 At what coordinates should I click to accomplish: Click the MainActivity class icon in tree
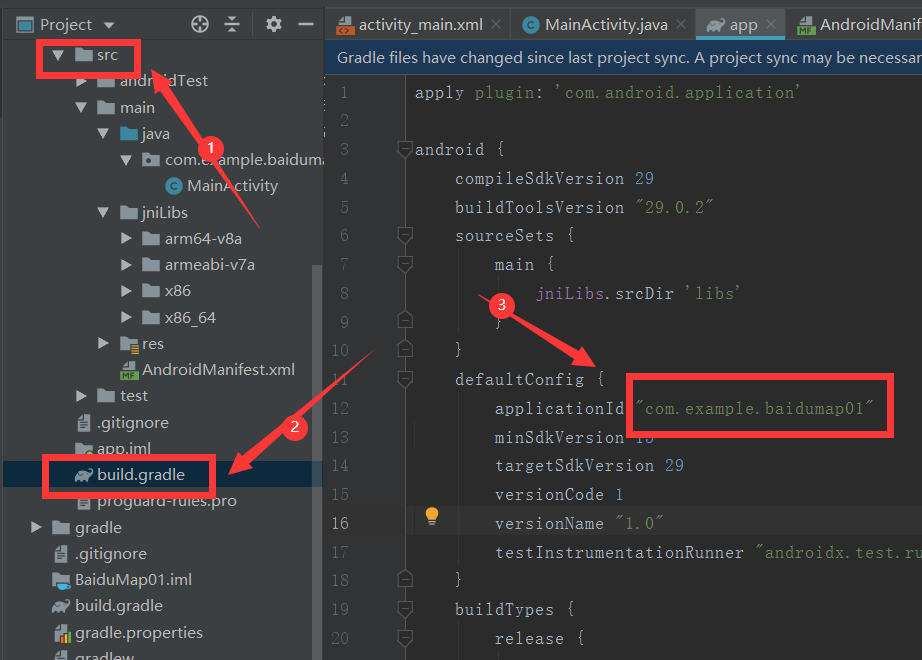click(x=173, y=186)
